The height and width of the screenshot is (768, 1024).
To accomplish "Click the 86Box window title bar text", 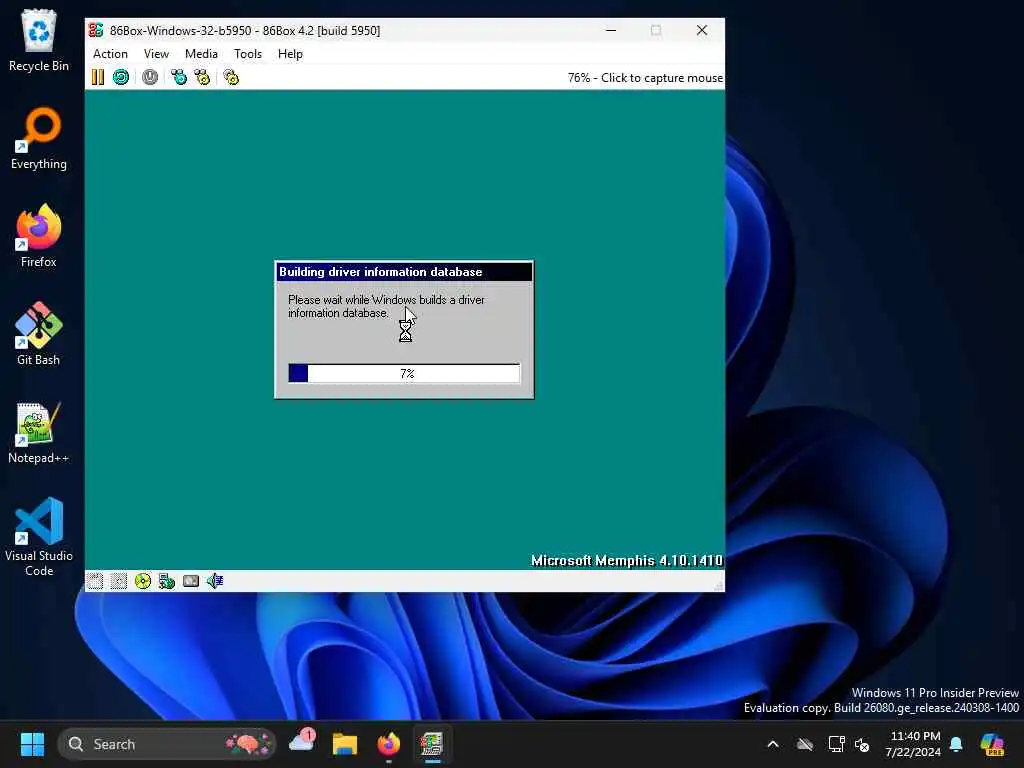I will pos(245,31).
